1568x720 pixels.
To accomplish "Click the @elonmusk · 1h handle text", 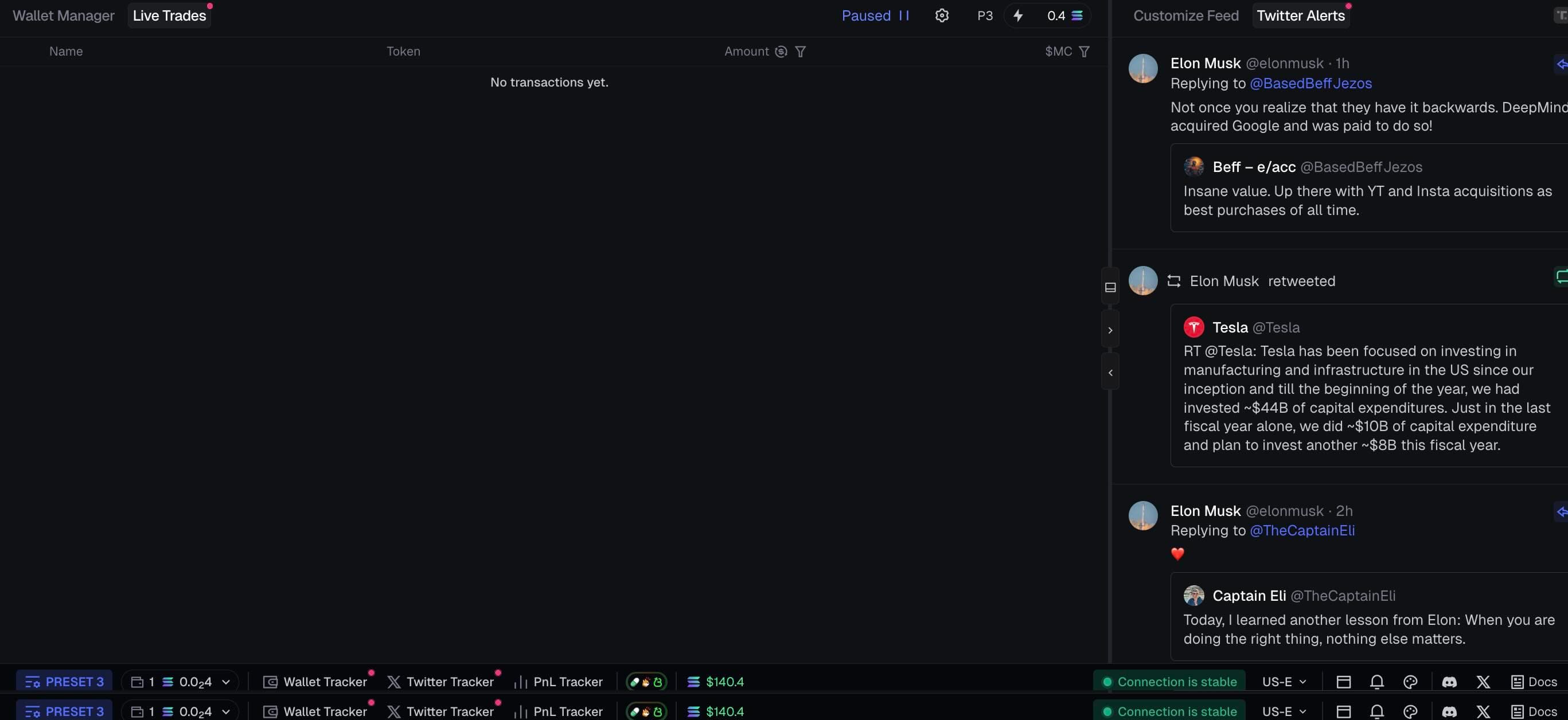I will [1297, 63].
